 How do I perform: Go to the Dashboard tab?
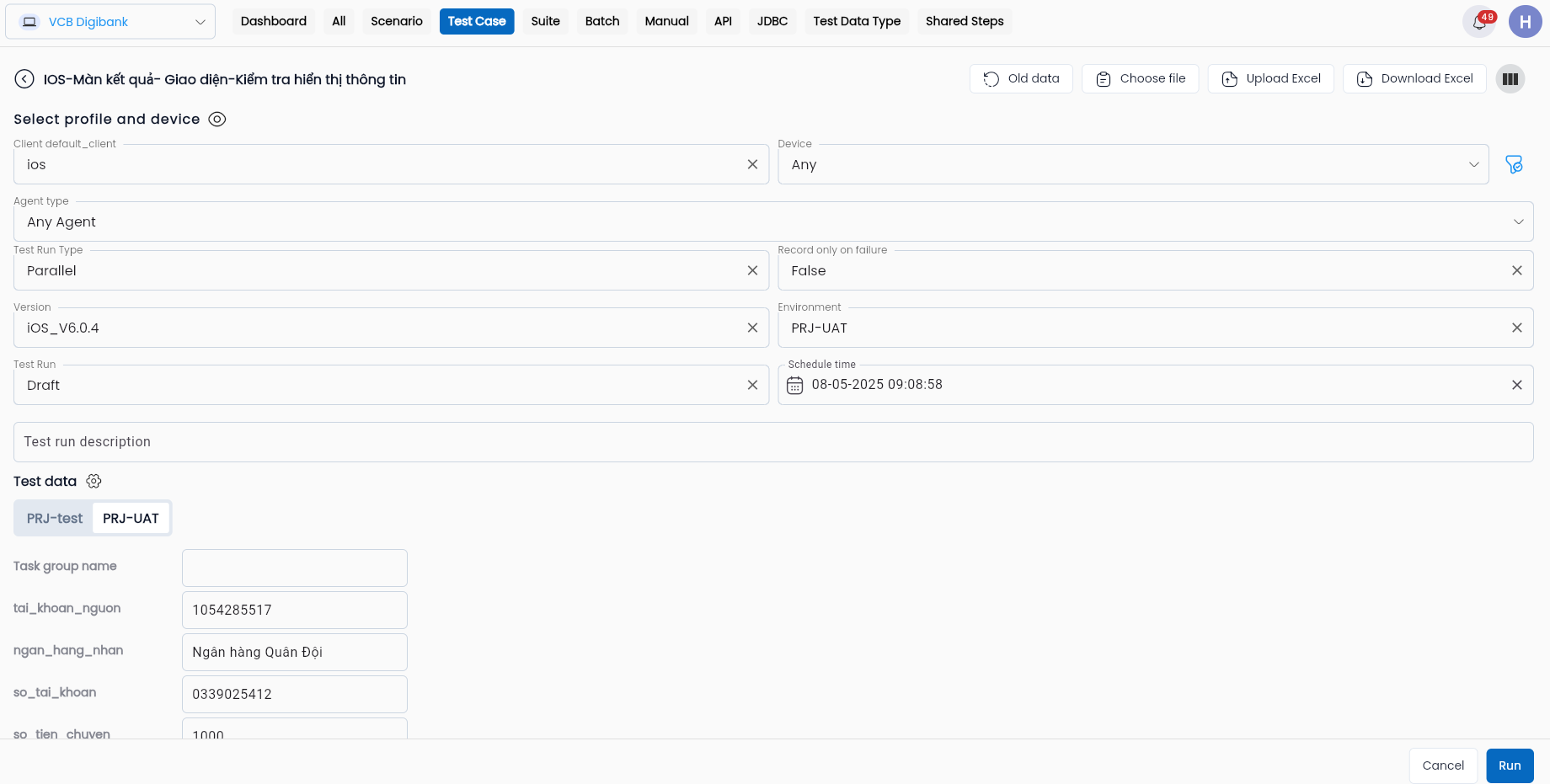point(274,22)
